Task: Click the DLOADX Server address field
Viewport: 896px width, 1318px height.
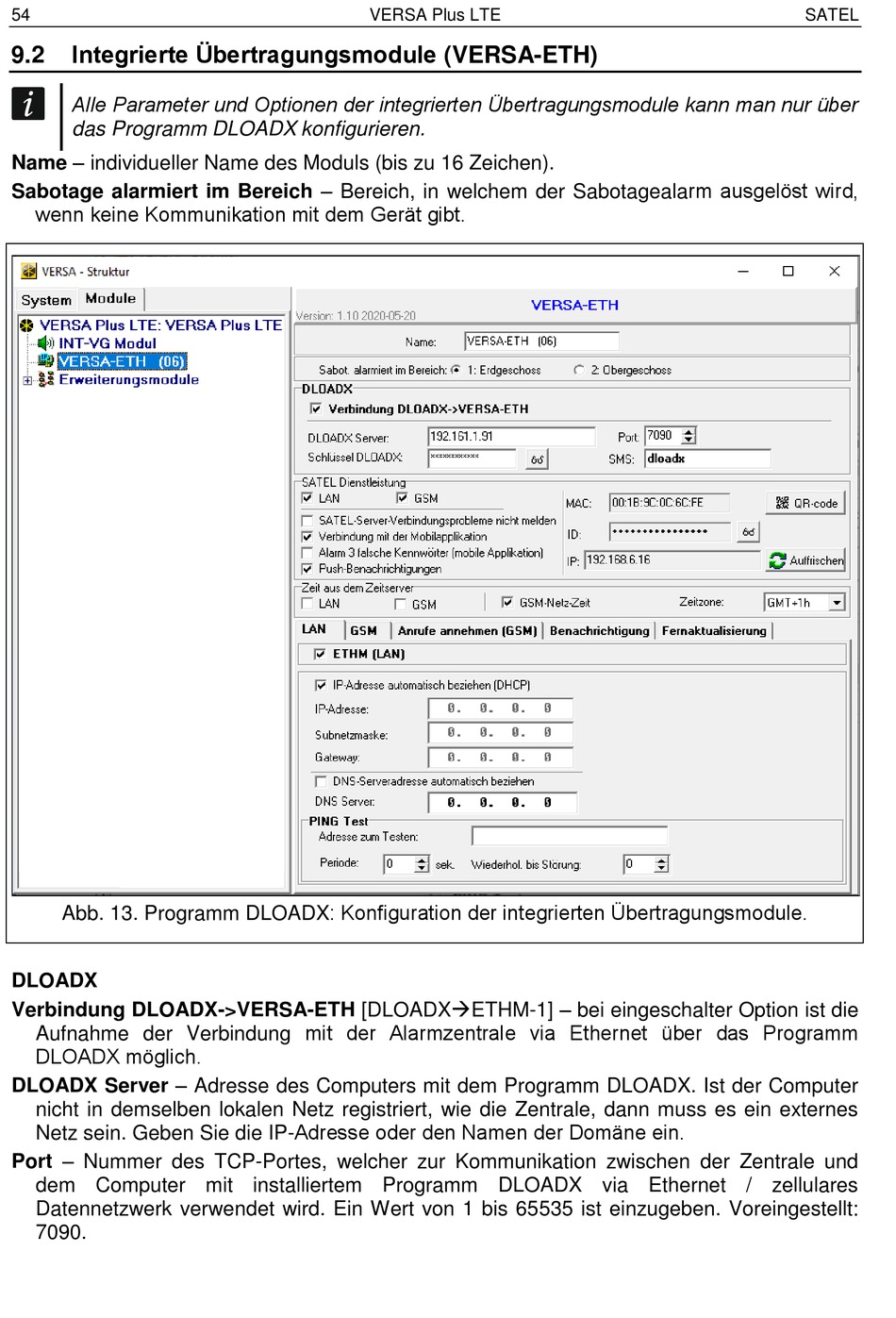Action: pos(510,437)
